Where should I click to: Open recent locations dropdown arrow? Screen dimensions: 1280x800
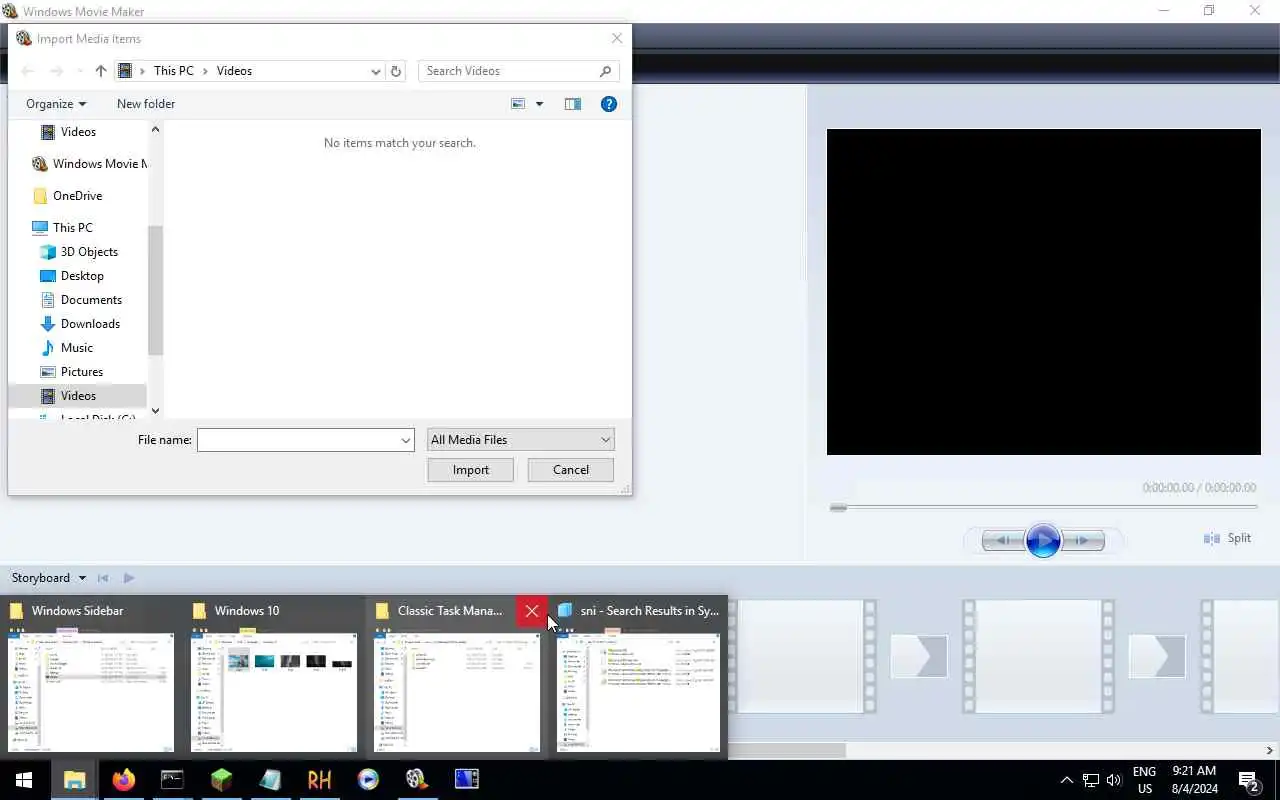click(80, 71)
